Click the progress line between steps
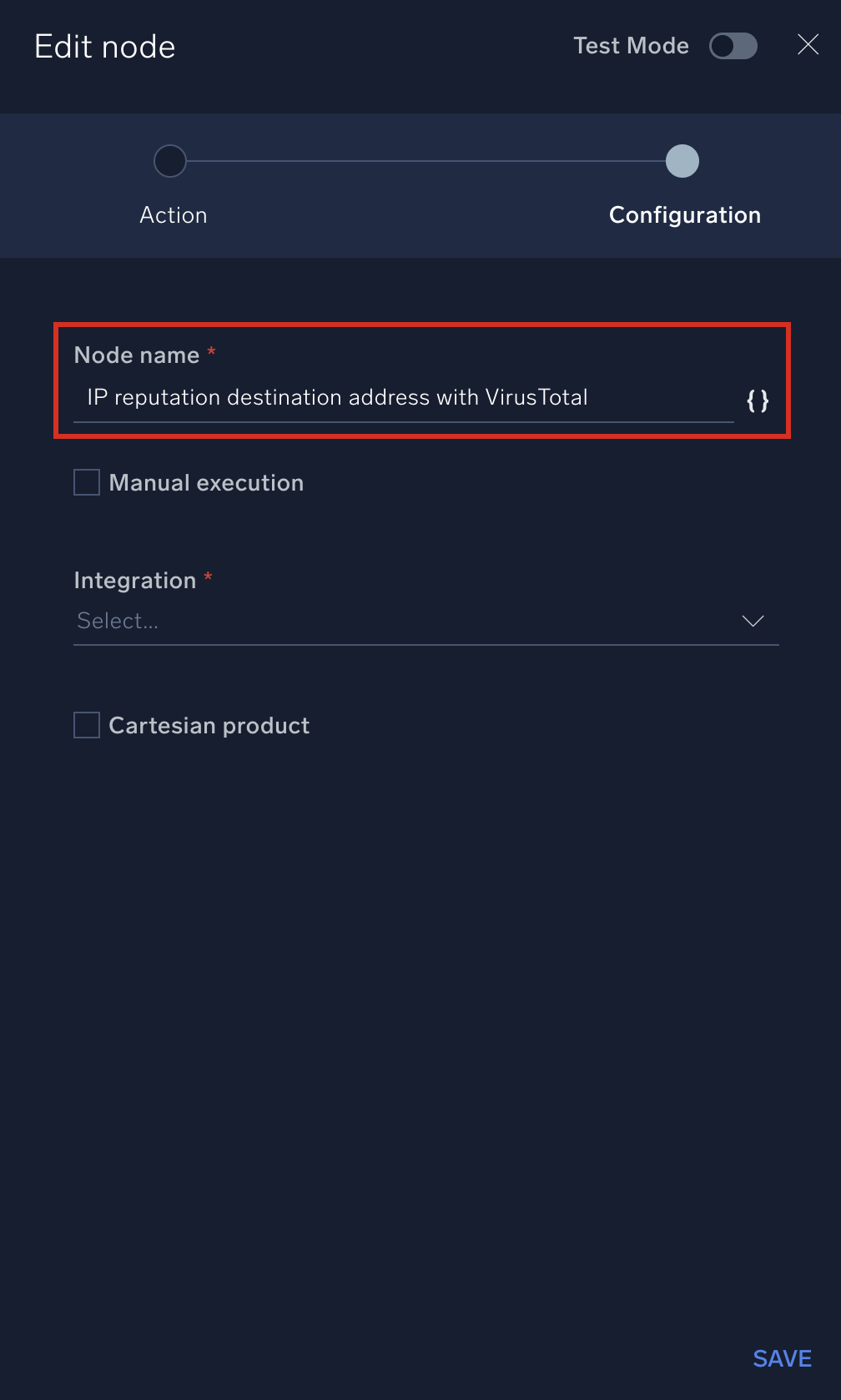 click(x=426, y=161)
